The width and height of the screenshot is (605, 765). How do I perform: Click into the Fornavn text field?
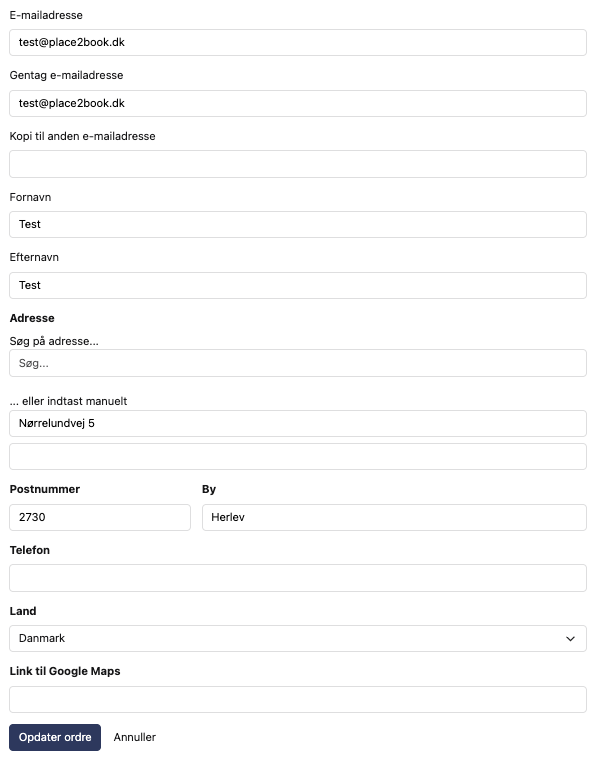pyautogui.click(x=297, y=224)
